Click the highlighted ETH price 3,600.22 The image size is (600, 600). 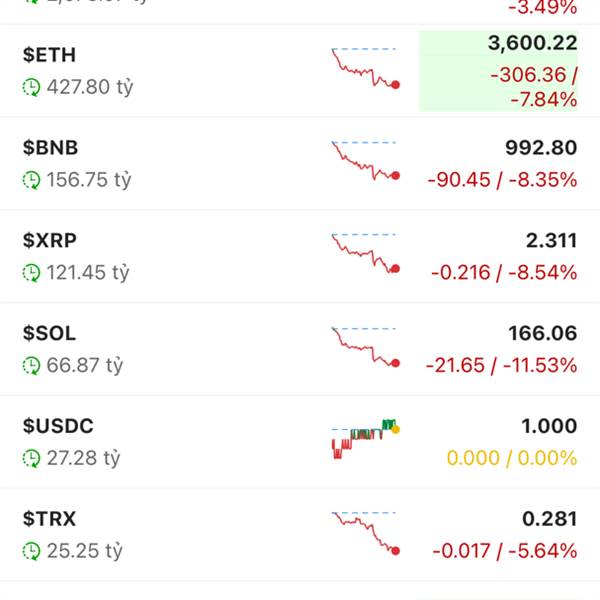532,44
